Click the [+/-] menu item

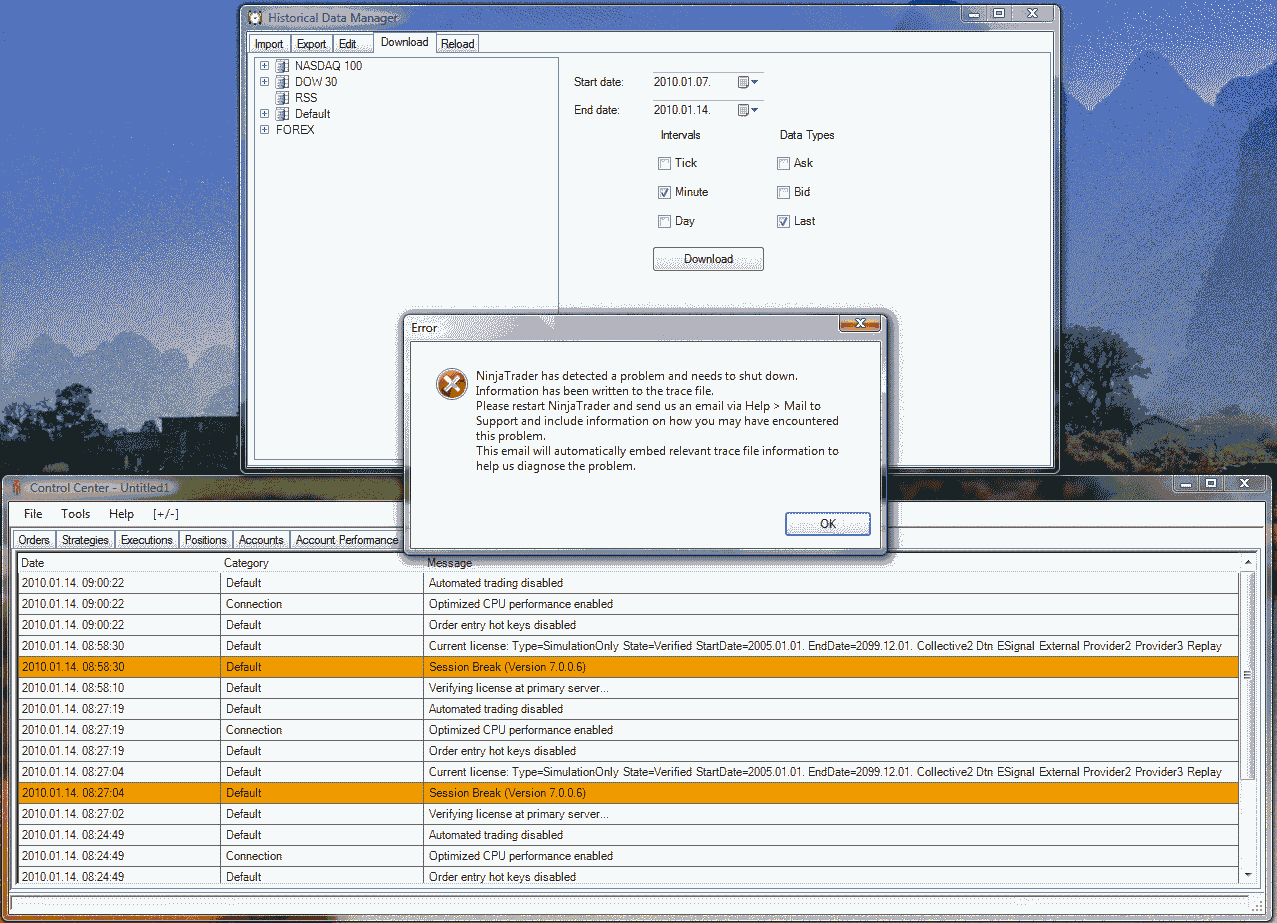point(166,514)
